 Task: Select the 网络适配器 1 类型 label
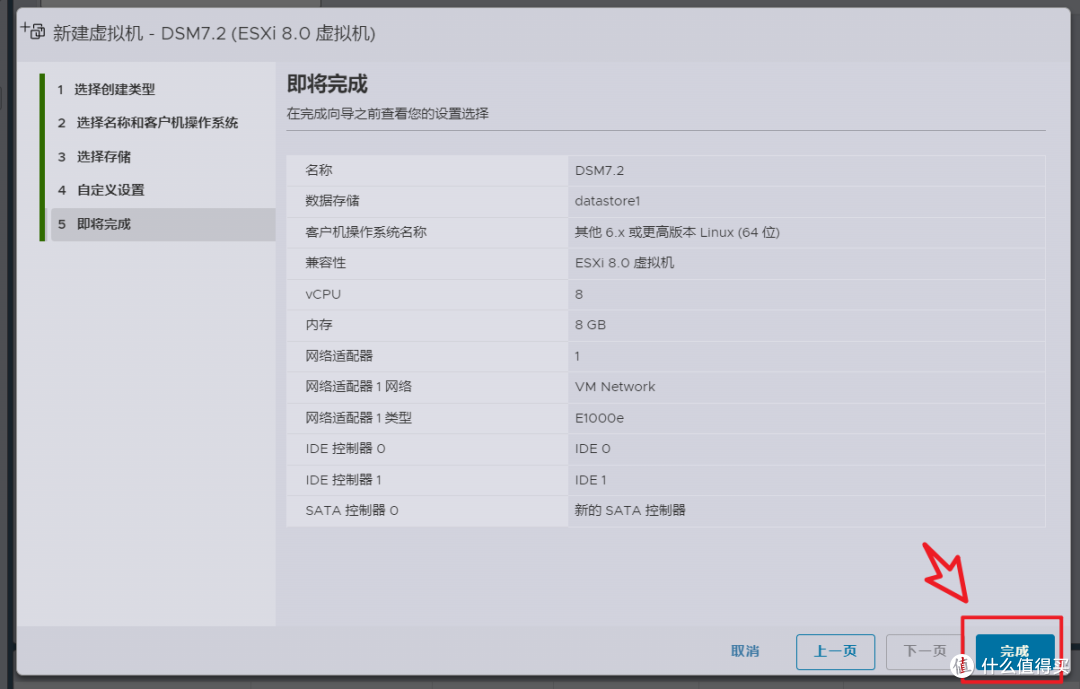(x=358, y=418)
